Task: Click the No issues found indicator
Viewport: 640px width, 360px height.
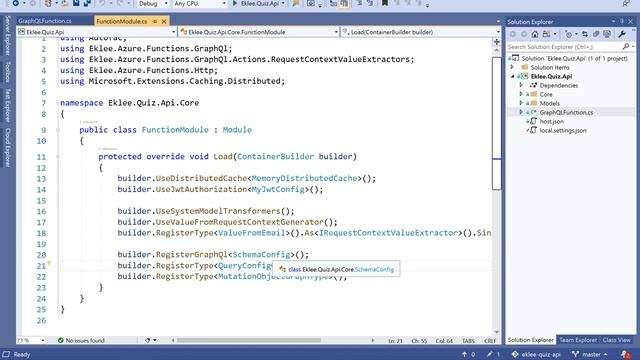Action: pos(81,340)
